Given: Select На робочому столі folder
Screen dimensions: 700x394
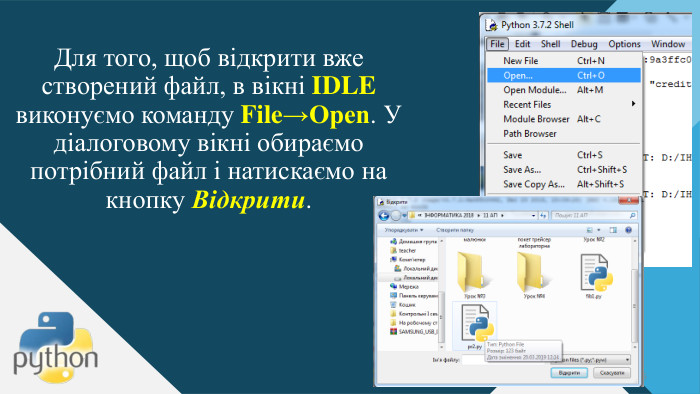Looking at the screenshot, I should coord(413,323).
